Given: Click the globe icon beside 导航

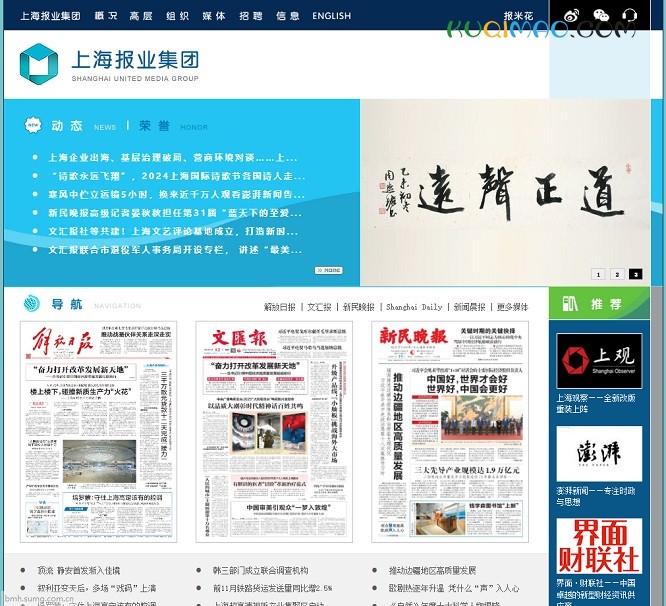Looking at the screenshot, I should 32,304.
